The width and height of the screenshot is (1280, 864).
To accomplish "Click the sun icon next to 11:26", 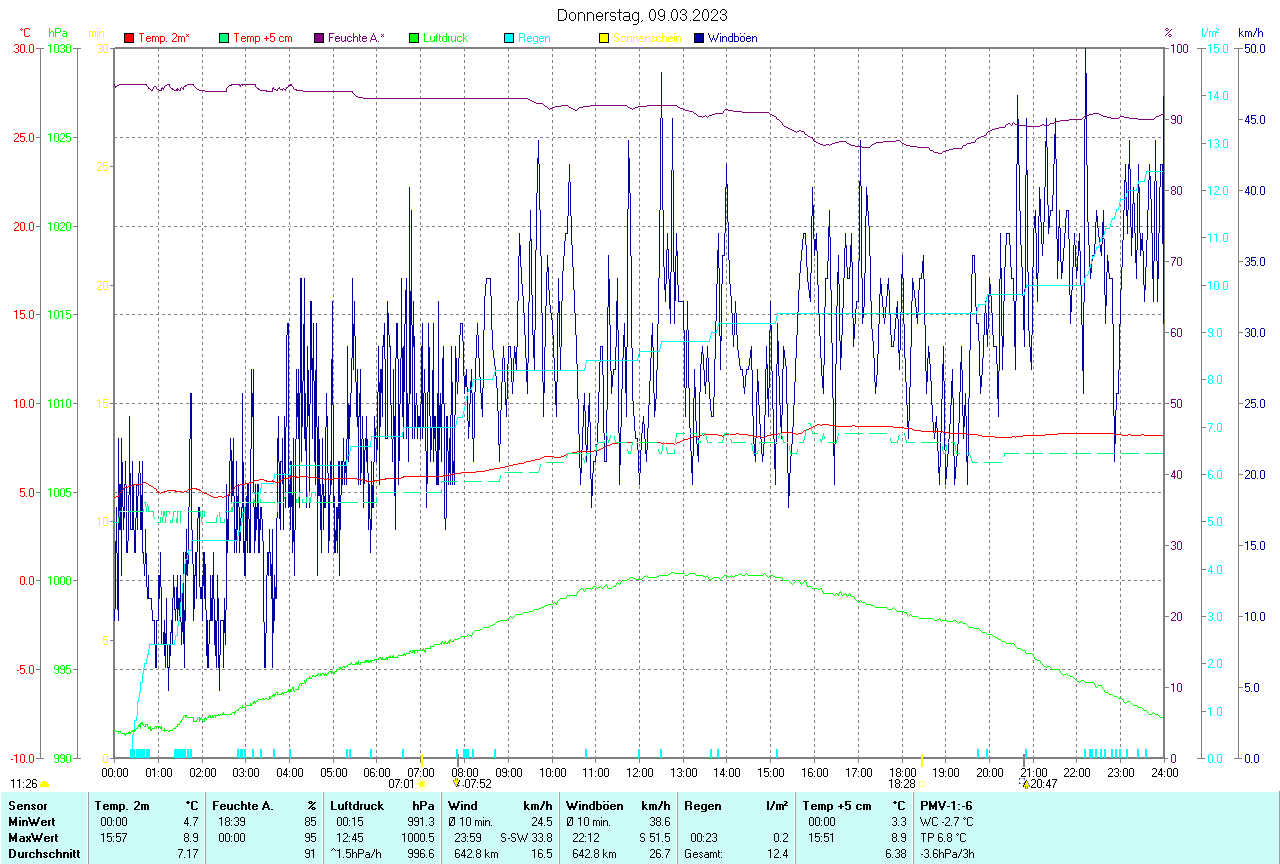I will [x=45, y=784].
